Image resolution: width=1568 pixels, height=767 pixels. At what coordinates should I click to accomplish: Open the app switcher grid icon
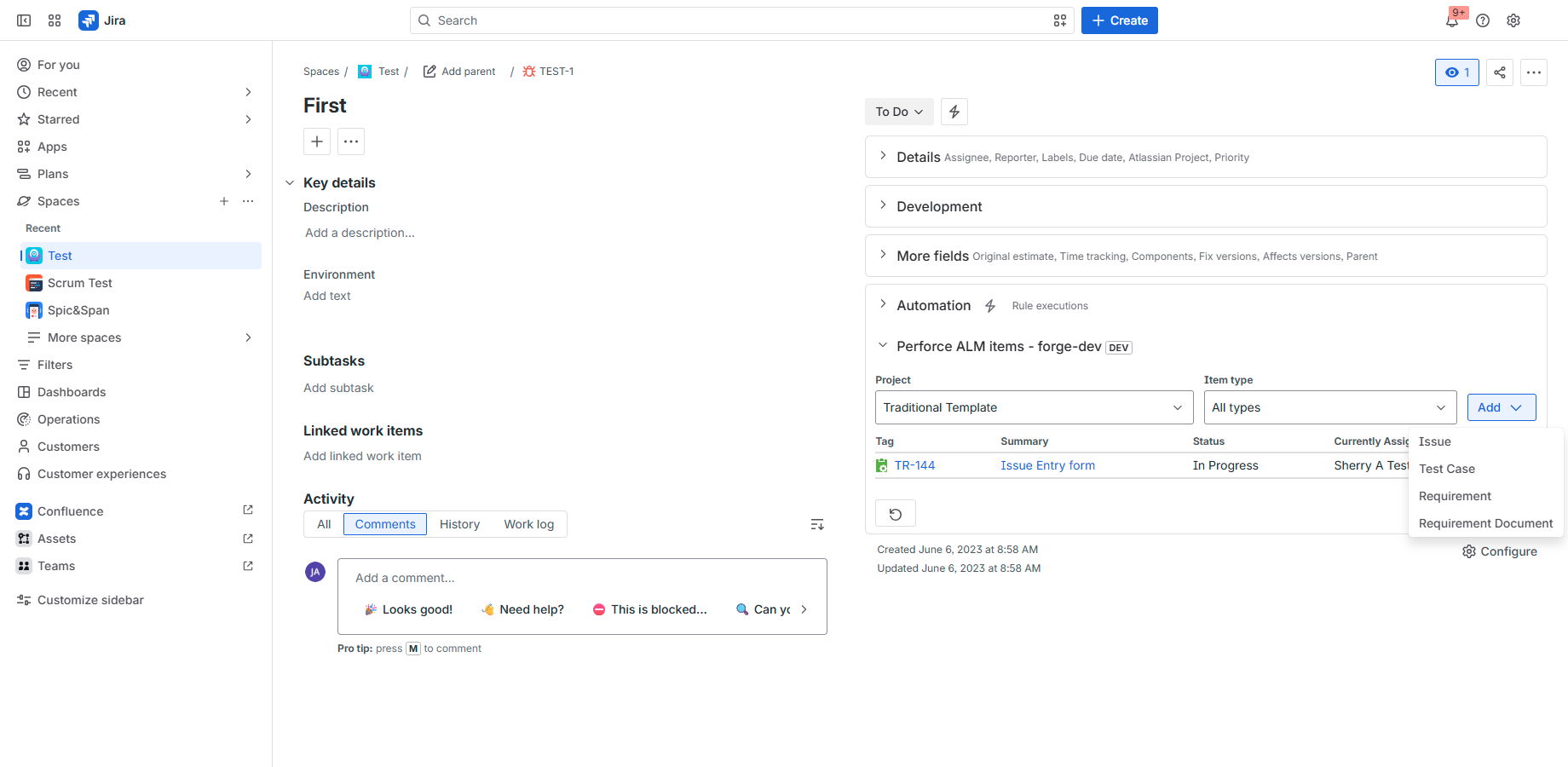tap(55, 20)
